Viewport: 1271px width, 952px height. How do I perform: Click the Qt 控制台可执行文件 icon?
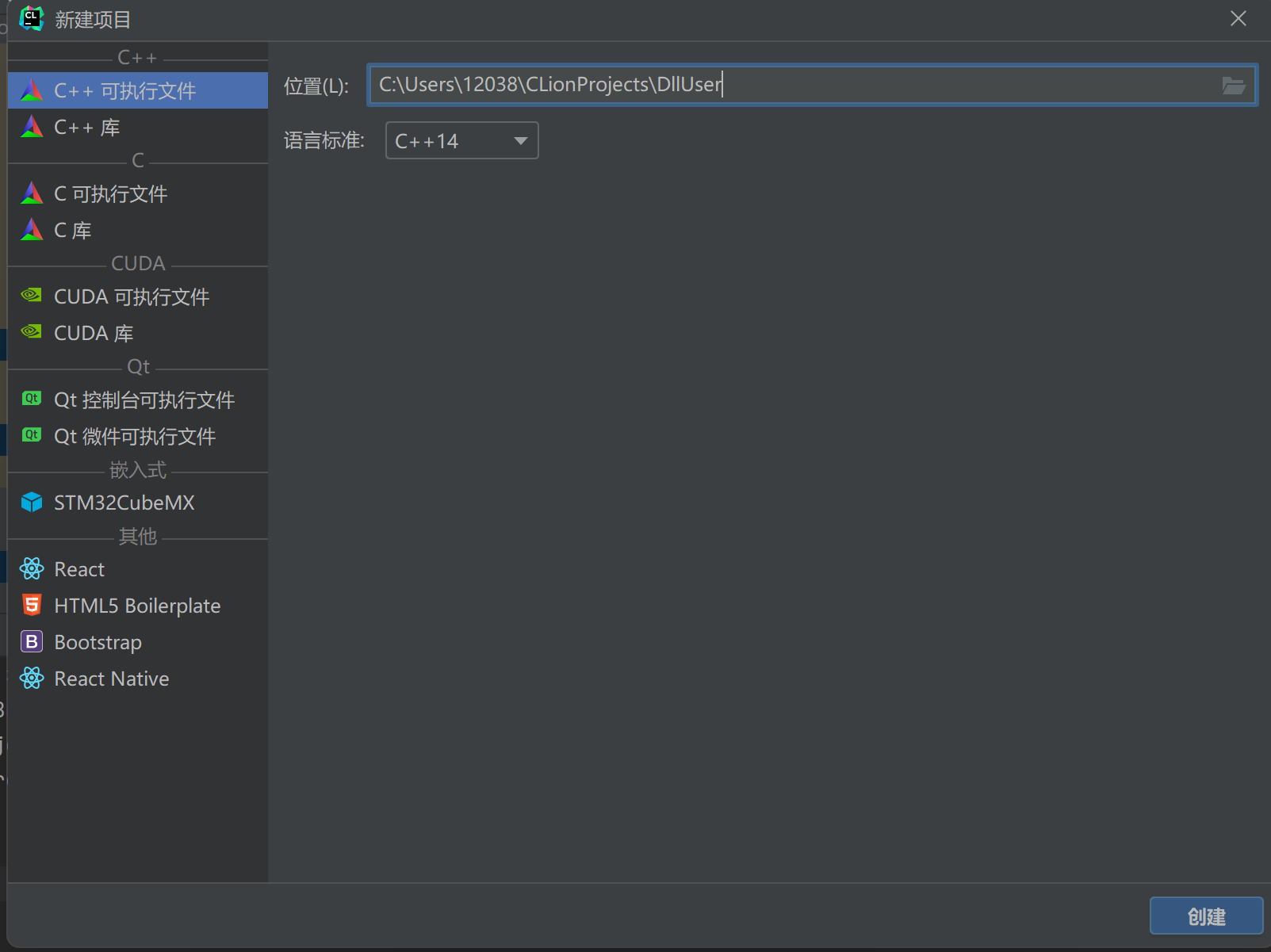(32, 399)
